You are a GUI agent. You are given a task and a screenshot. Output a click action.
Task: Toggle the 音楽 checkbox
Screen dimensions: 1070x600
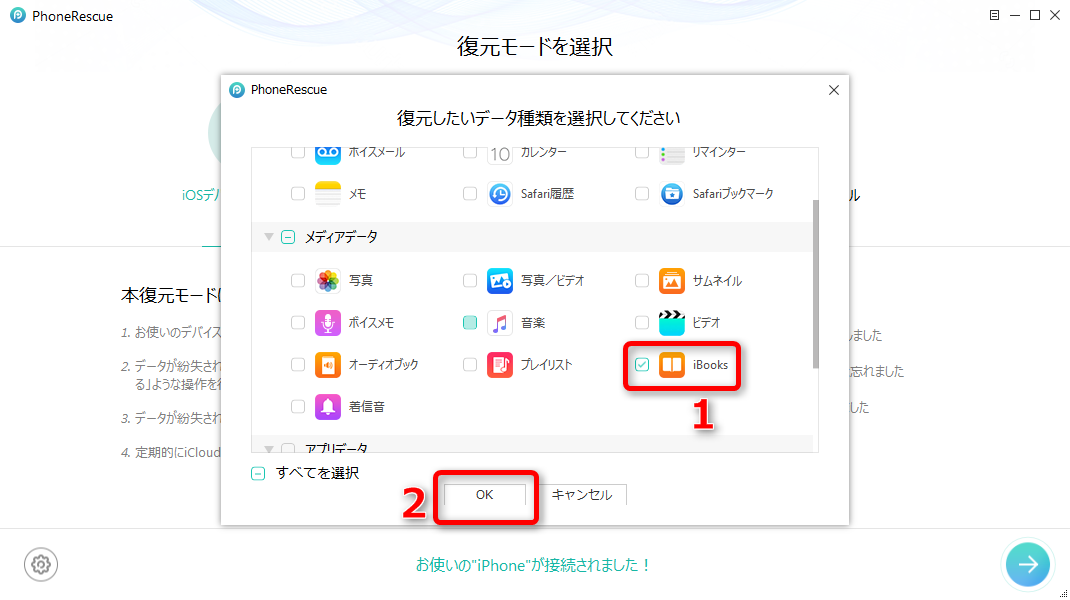point(469,323)
